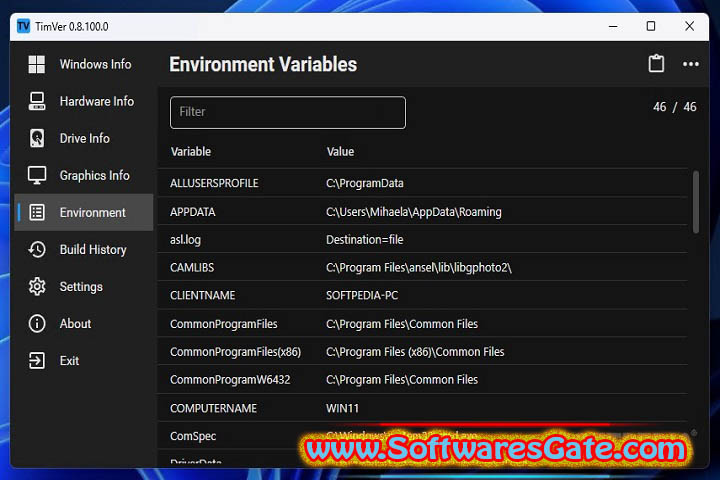Sort by the Variable column header
This screenshot has width=720, height=480.
[191, 152]
